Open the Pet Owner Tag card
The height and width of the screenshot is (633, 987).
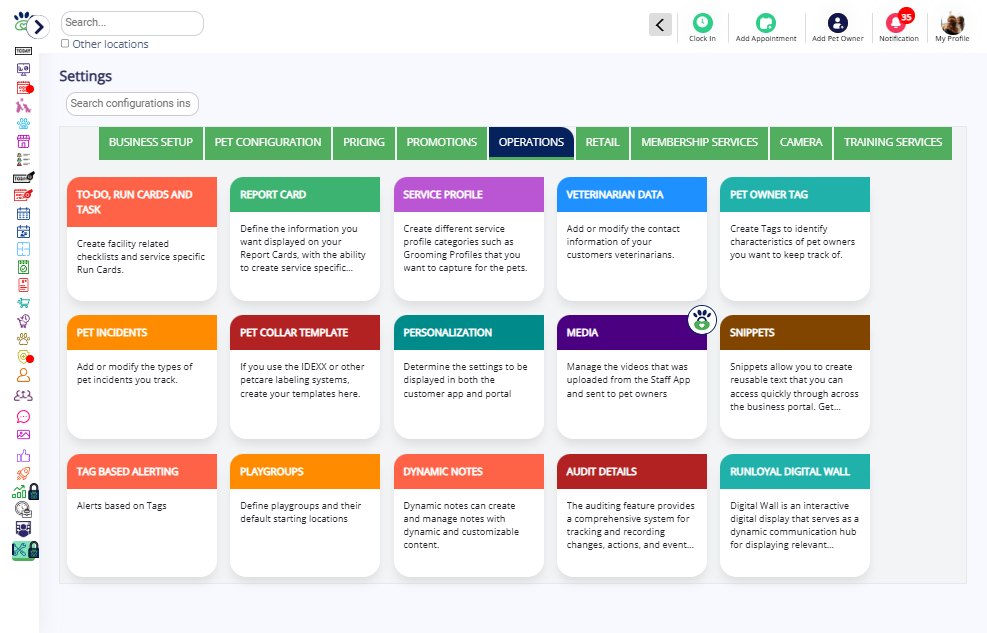tap(795, 238)
